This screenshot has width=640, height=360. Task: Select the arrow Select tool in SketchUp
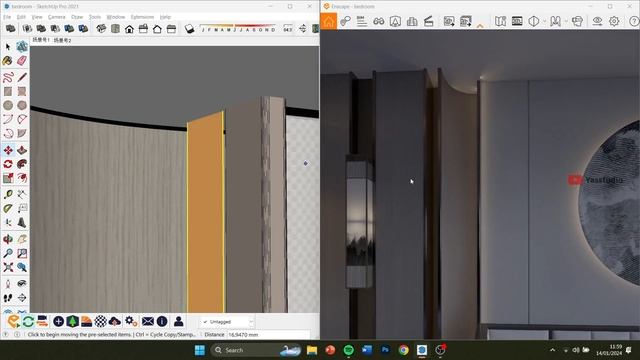[x=8, y=47]
